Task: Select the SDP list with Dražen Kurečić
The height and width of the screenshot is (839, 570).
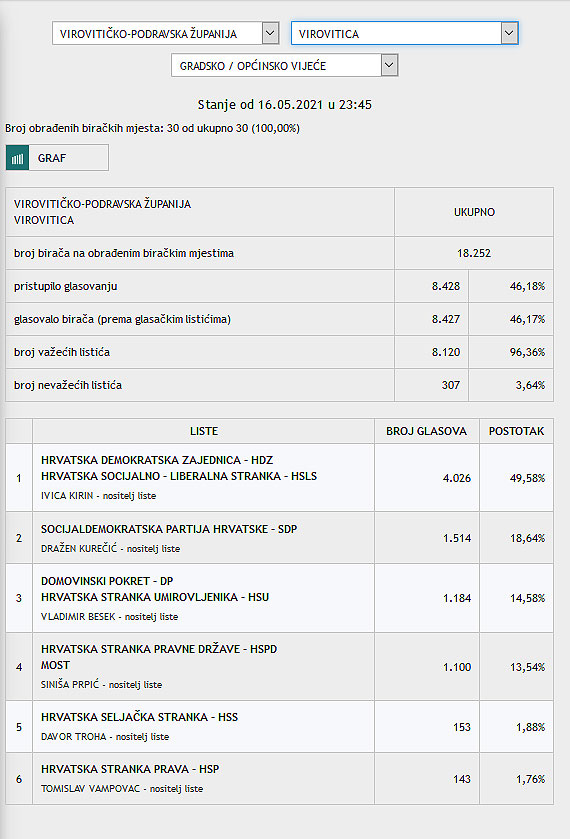Action: pyautogui.click(x=279, y=538)
